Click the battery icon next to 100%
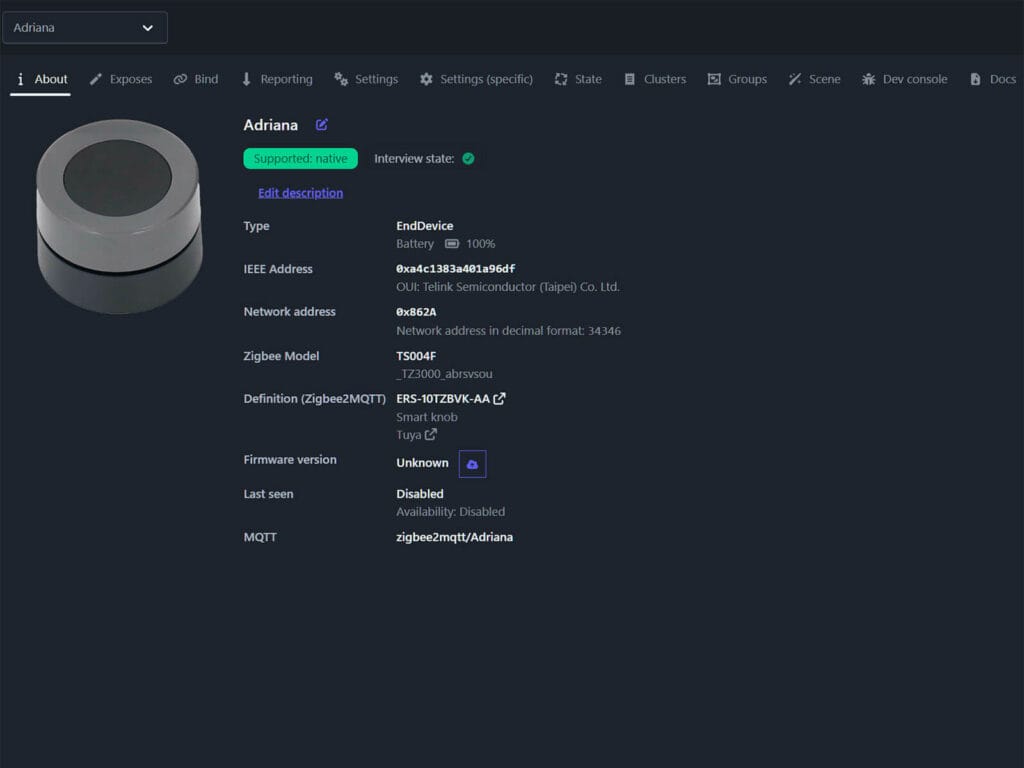Viewport: 1024px width, 768px height. 452,244
